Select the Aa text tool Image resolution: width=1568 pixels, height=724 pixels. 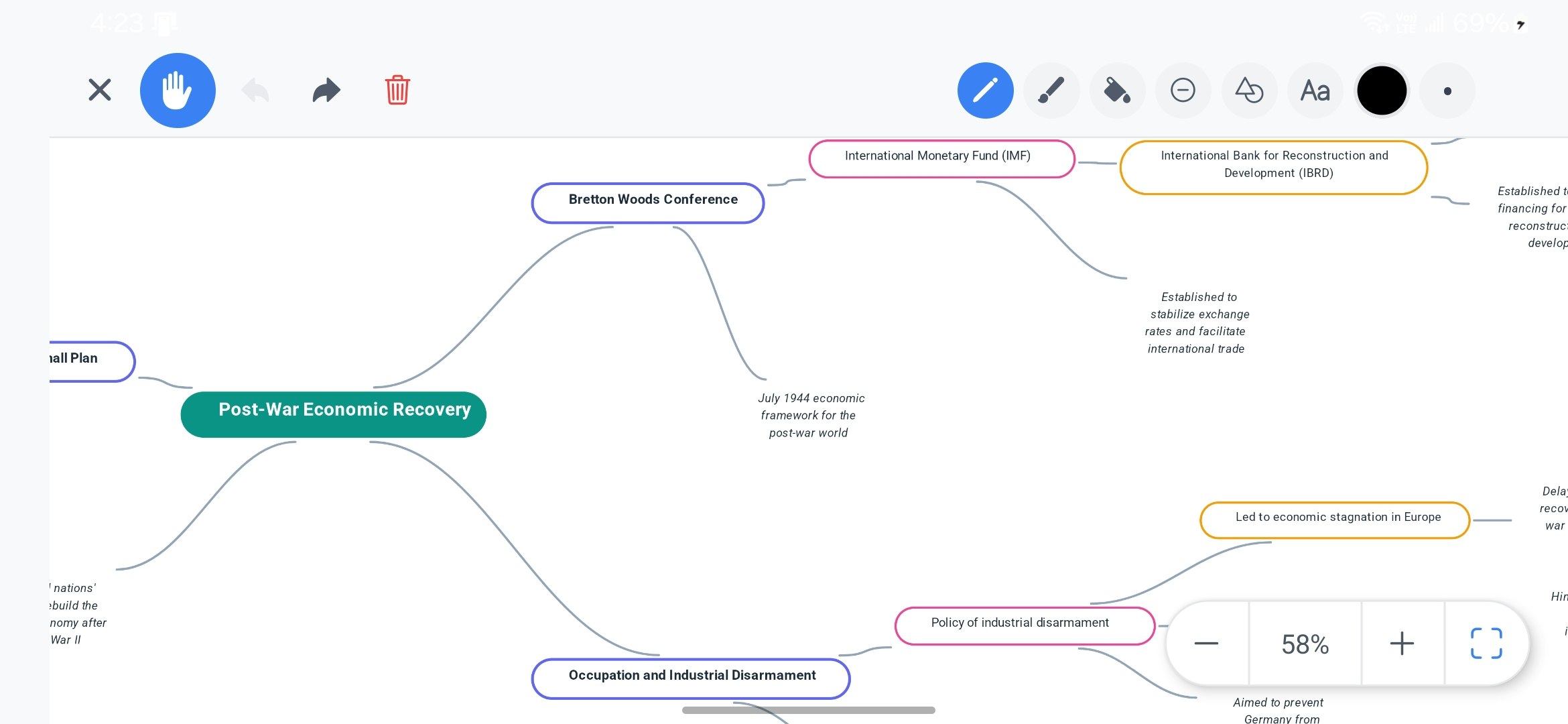(x=1315, y=90)
